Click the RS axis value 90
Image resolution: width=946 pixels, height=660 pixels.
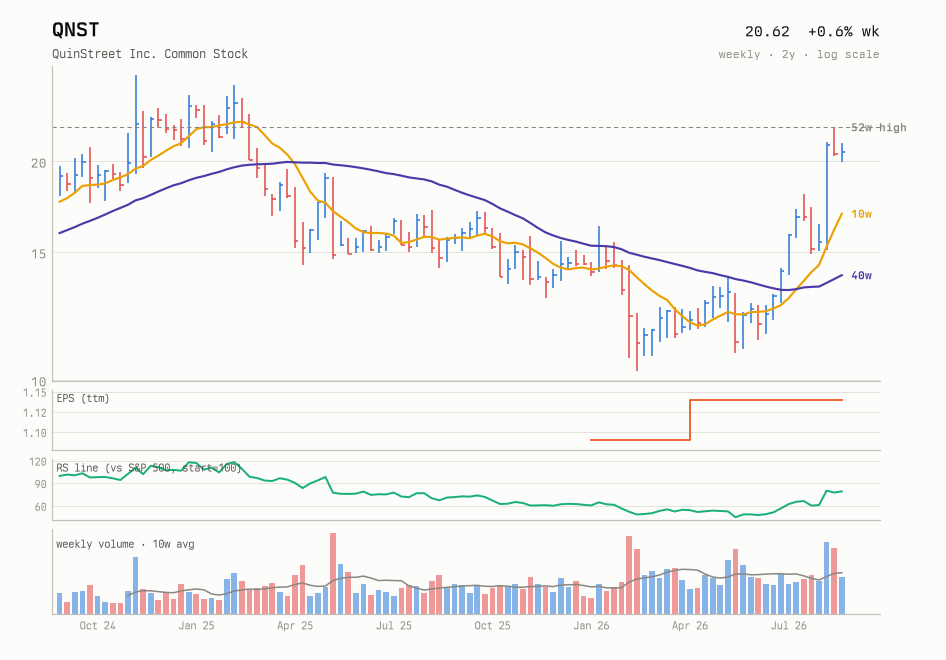[x=40, y=484]
